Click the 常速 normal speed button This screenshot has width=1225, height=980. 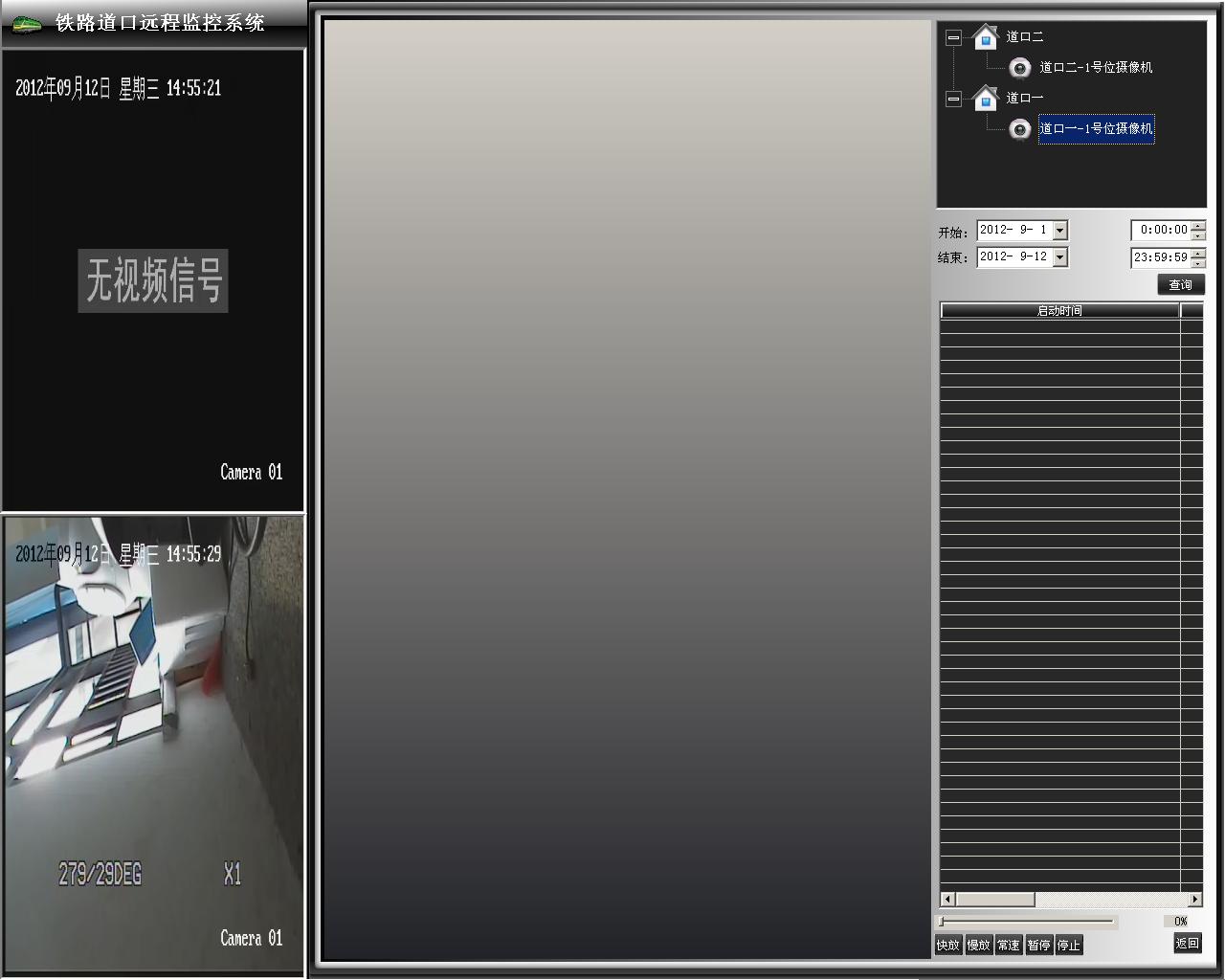[1009, 946]
